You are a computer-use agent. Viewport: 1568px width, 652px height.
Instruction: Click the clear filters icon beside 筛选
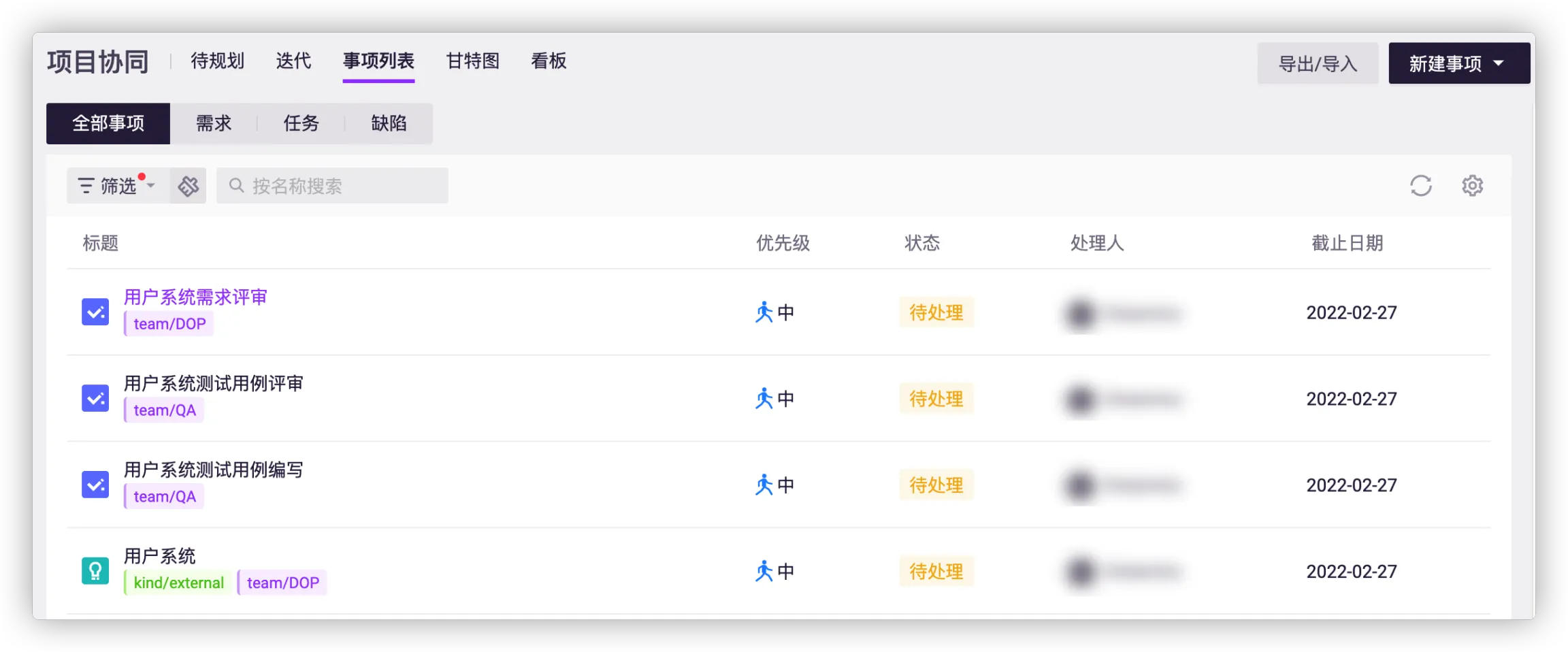189,186
